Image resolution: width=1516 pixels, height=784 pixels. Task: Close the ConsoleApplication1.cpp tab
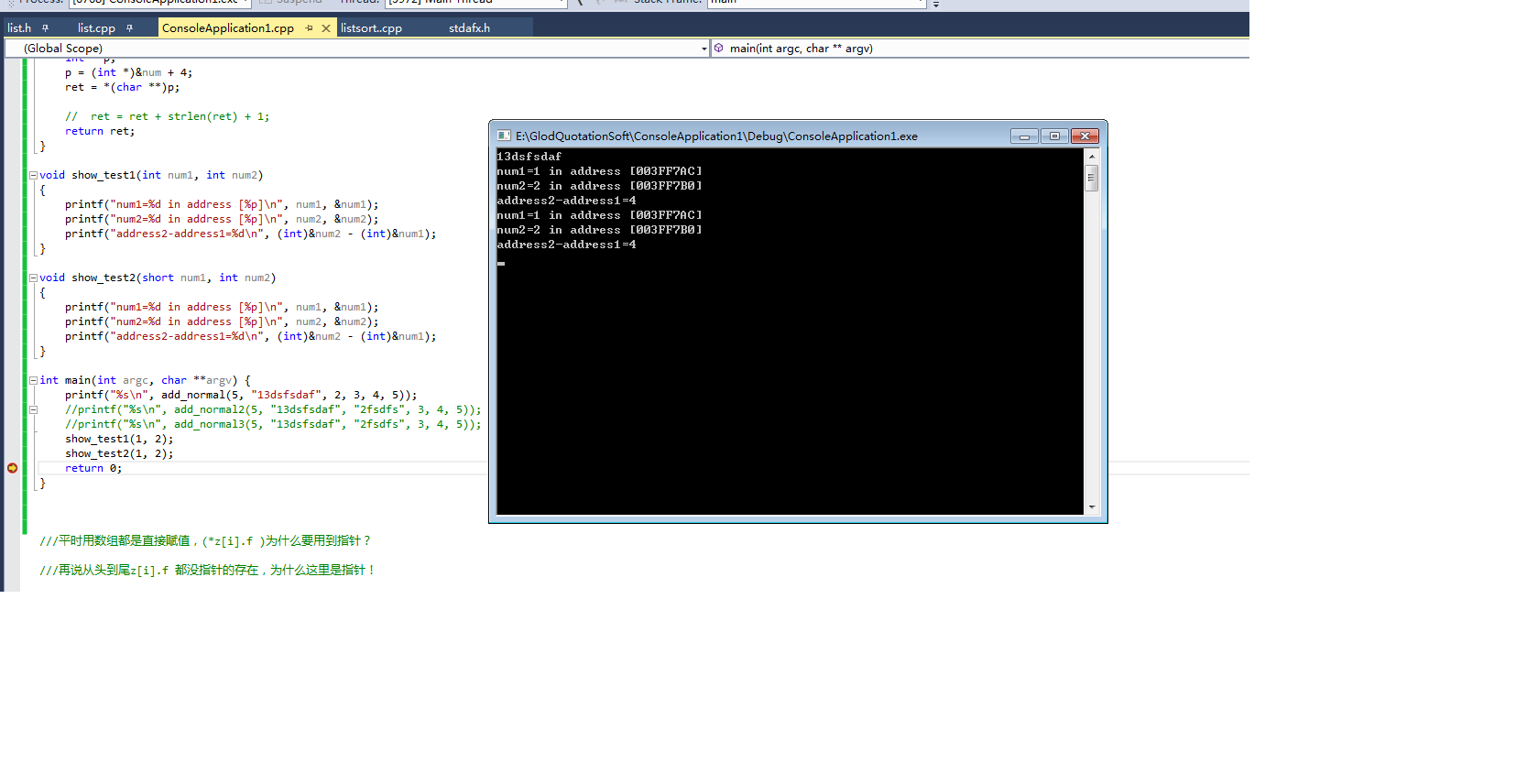point(326,28)
